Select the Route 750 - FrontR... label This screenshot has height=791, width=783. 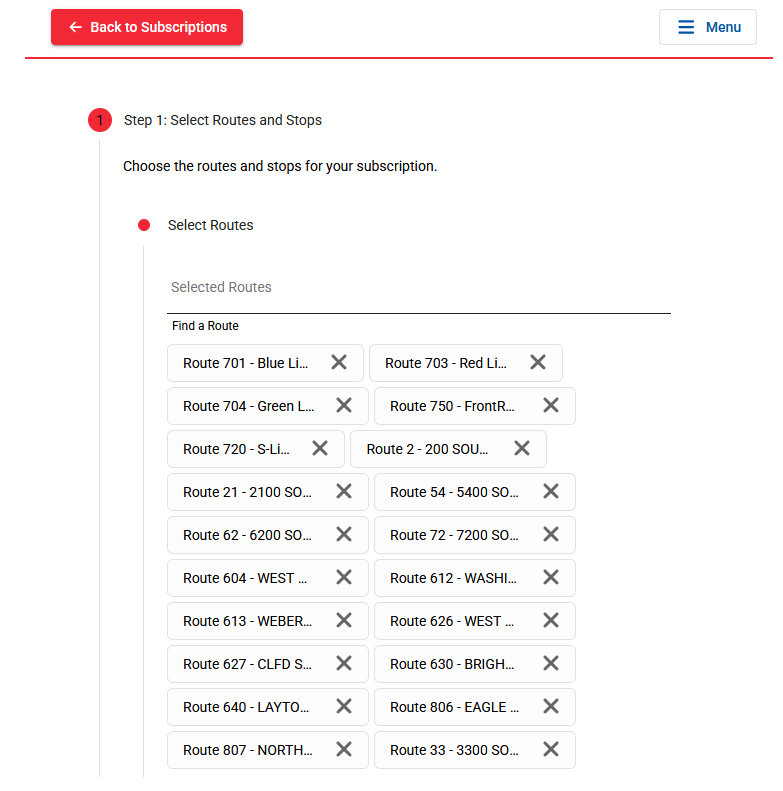453,406
